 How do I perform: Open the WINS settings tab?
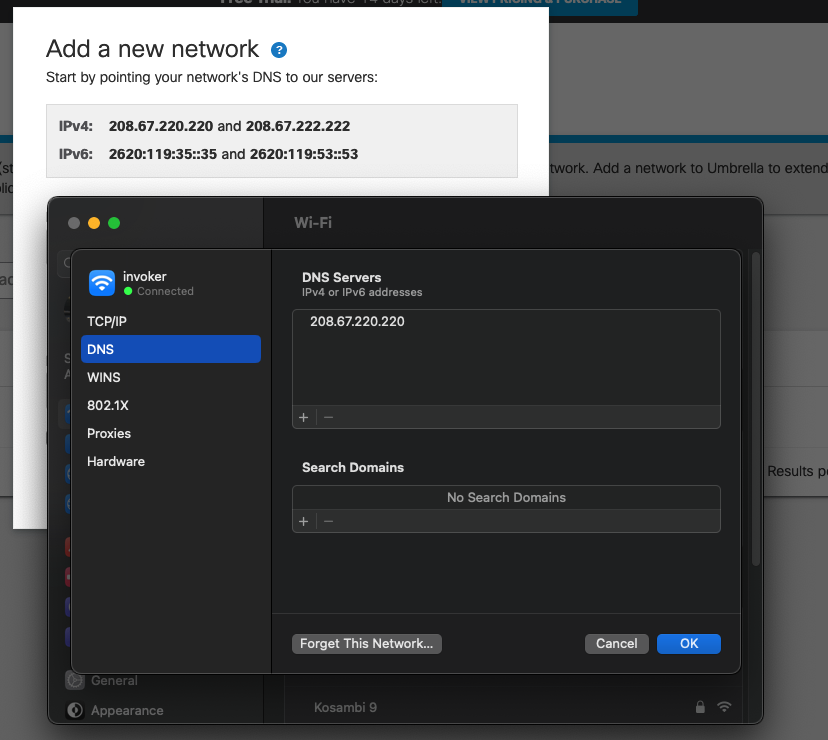104,377
